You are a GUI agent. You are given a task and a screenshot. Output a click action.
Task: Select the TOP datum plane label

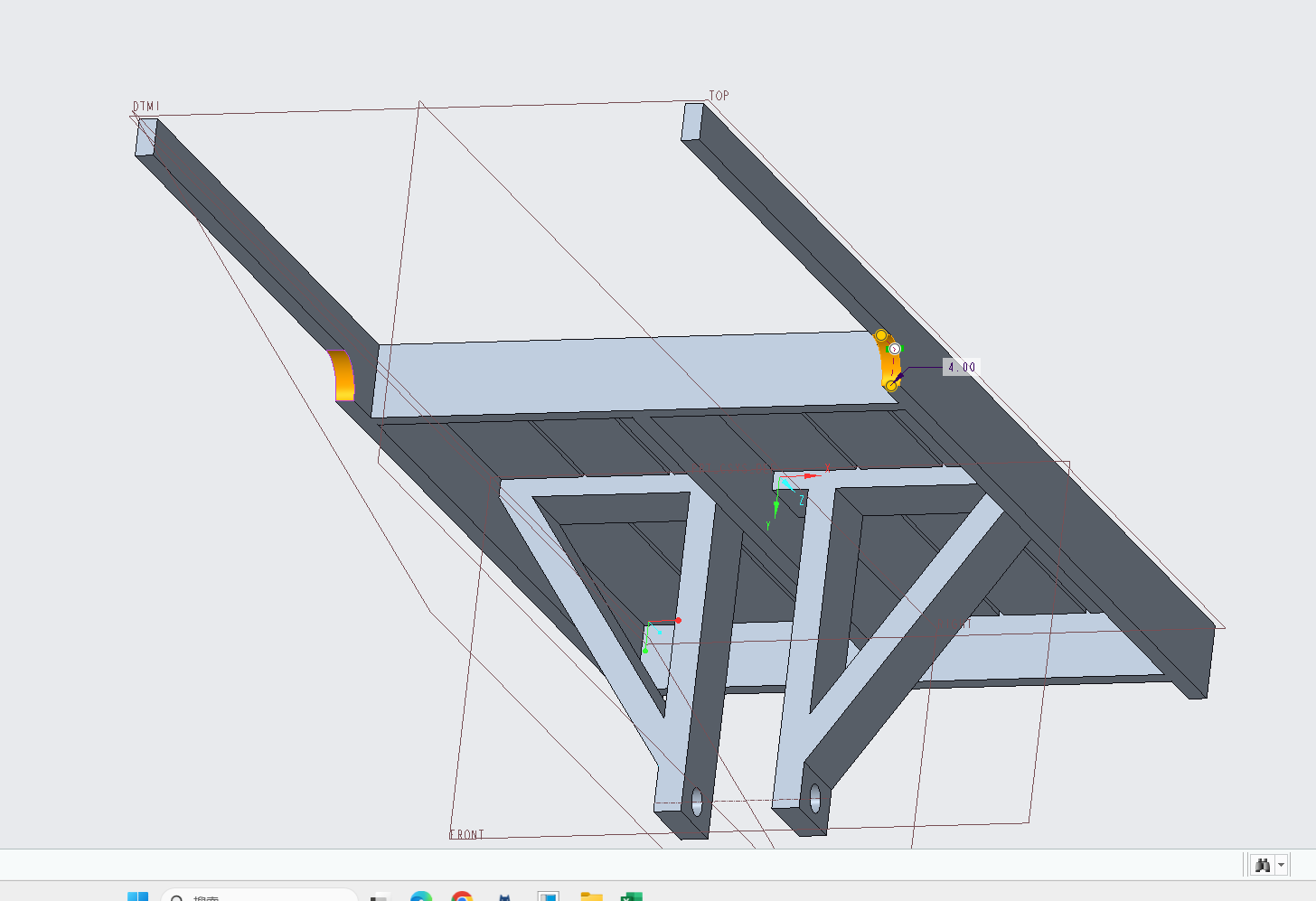click(x=719, y=96)
